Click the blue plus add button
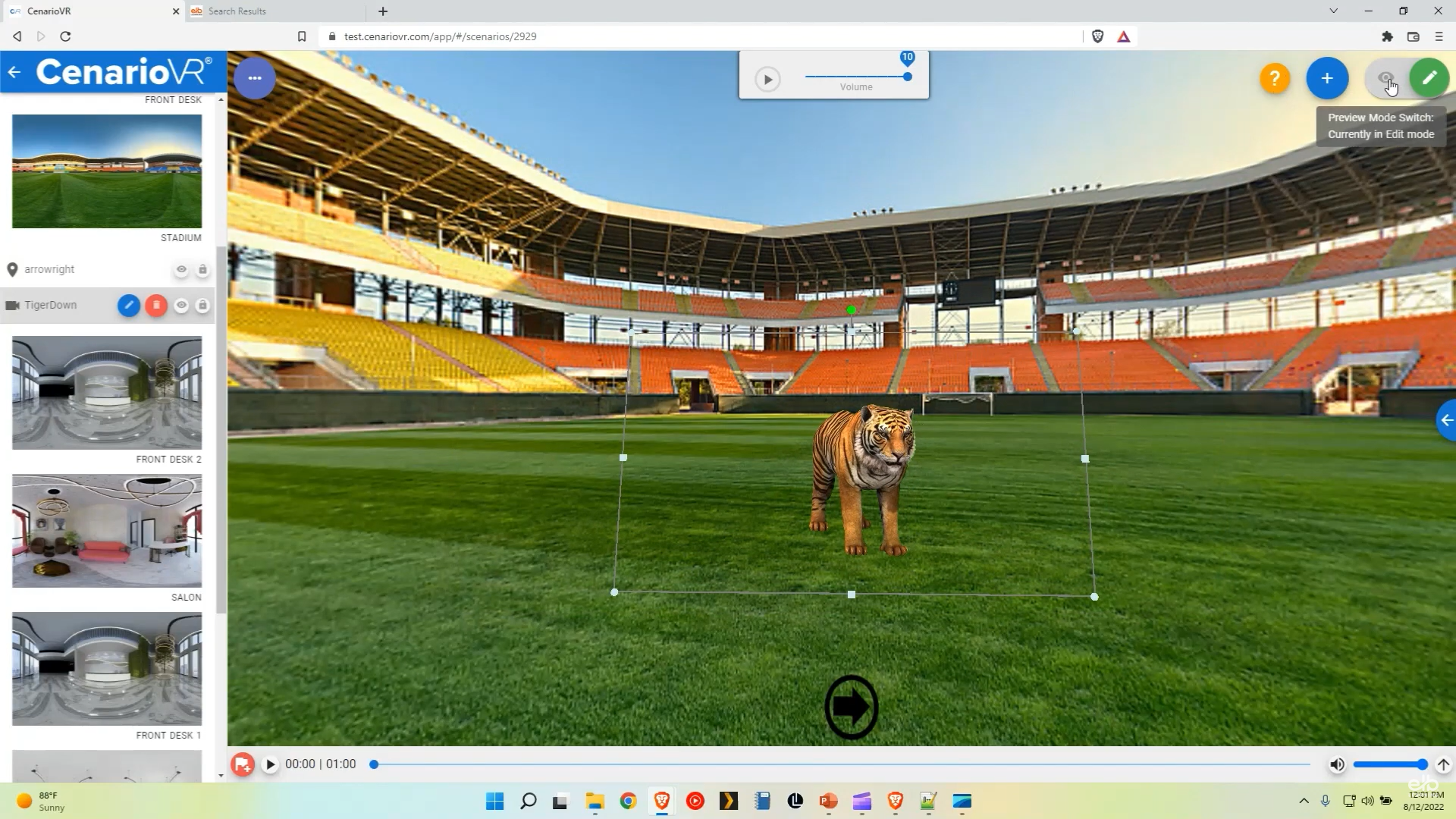The image size is (1456, 819). click(1327, 78)
